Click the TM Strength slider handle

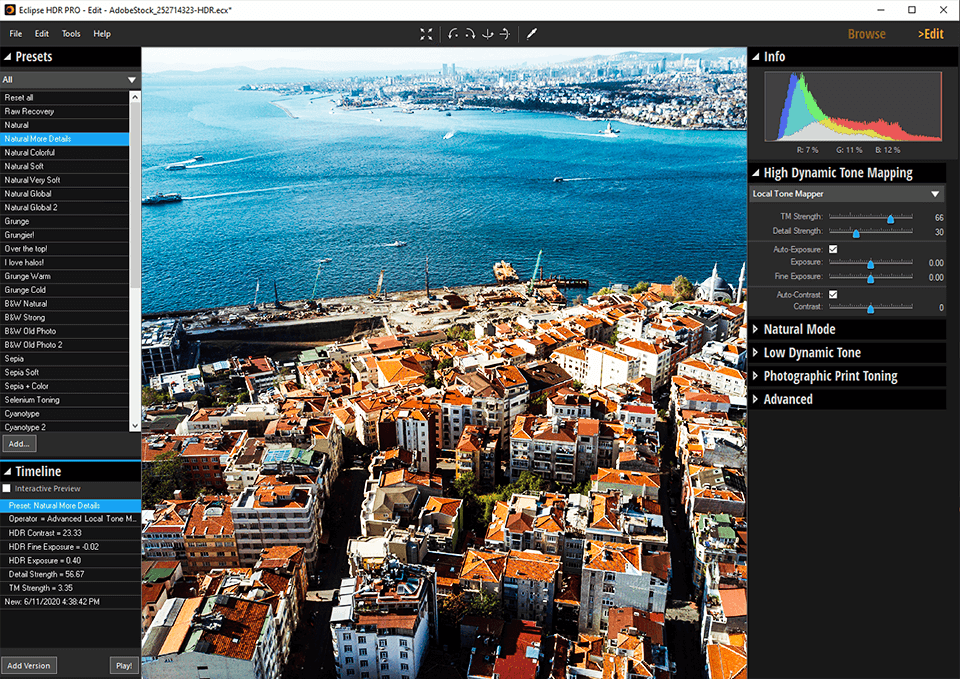(890, 218)
